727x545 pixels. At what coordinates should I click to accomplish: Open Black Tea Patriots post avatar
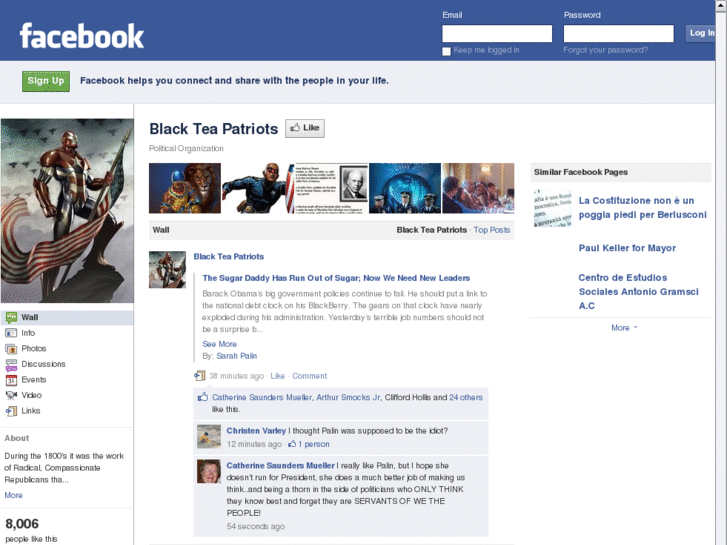point(167,269)
